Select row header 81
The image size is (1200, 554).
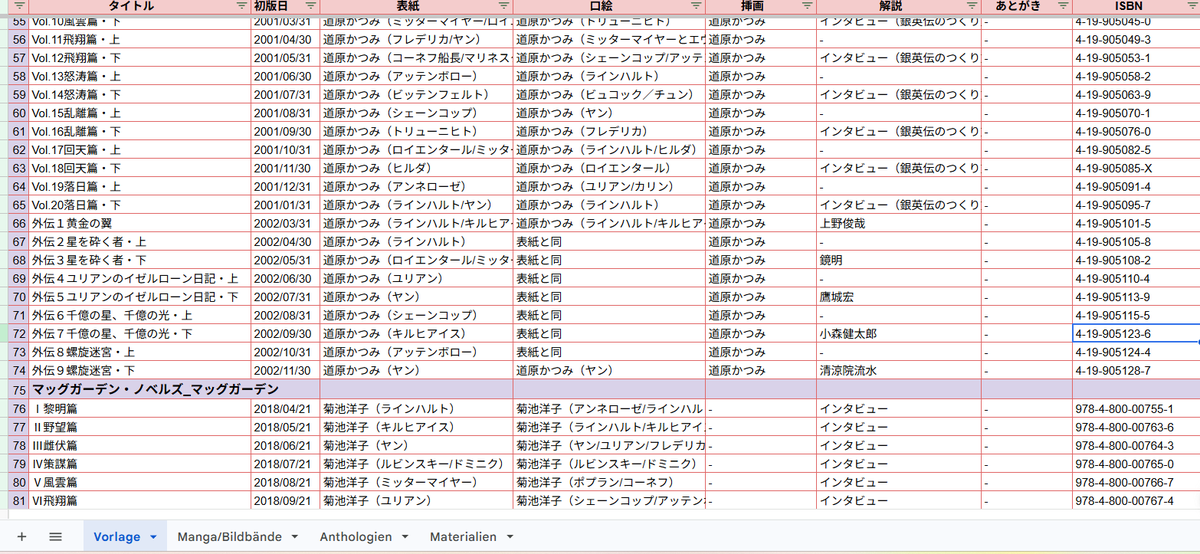pos(18,500)
